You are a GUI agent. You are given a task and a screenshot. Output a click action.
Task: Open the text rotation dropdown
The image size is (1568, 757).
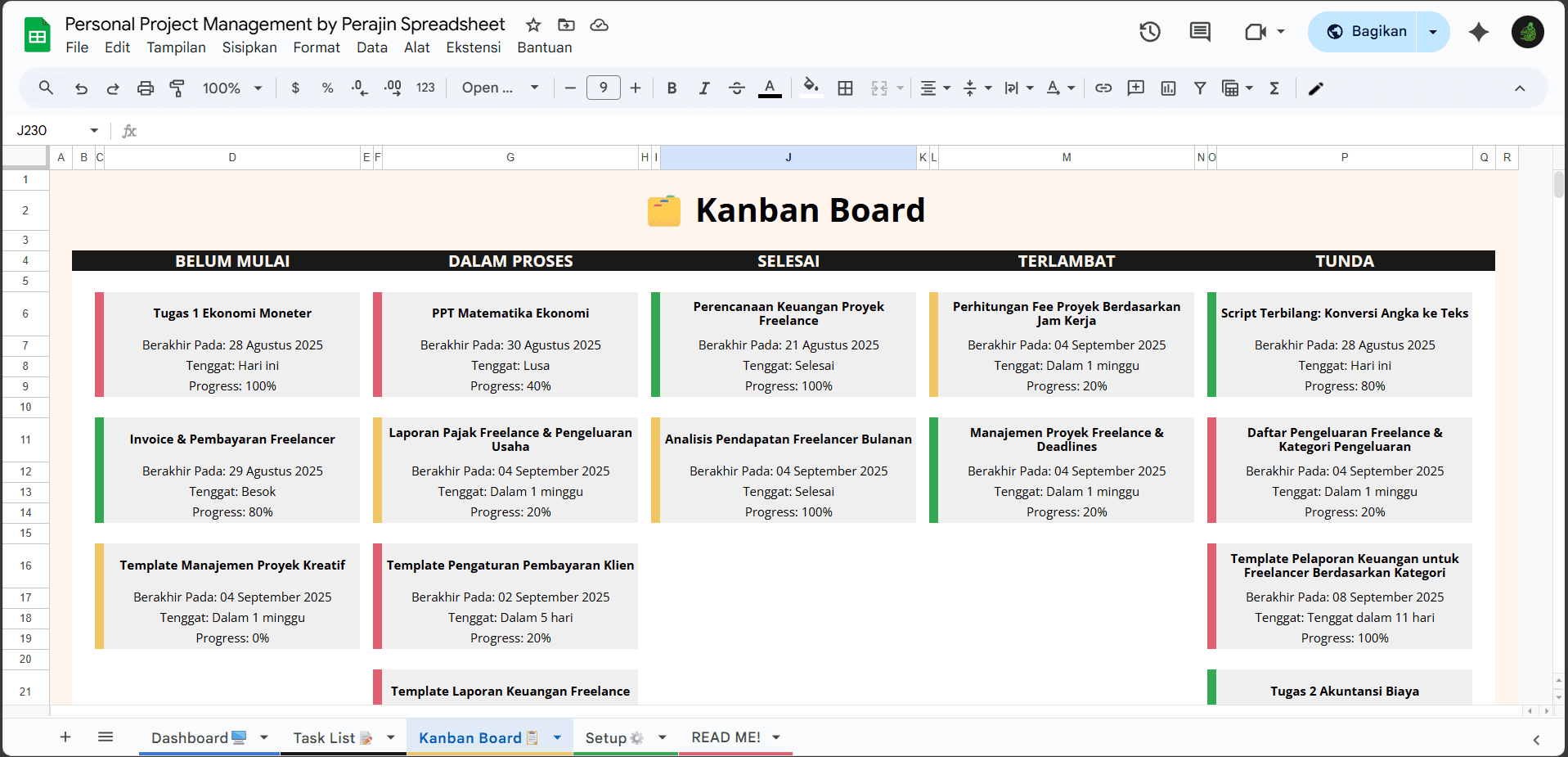(1061, 88)
